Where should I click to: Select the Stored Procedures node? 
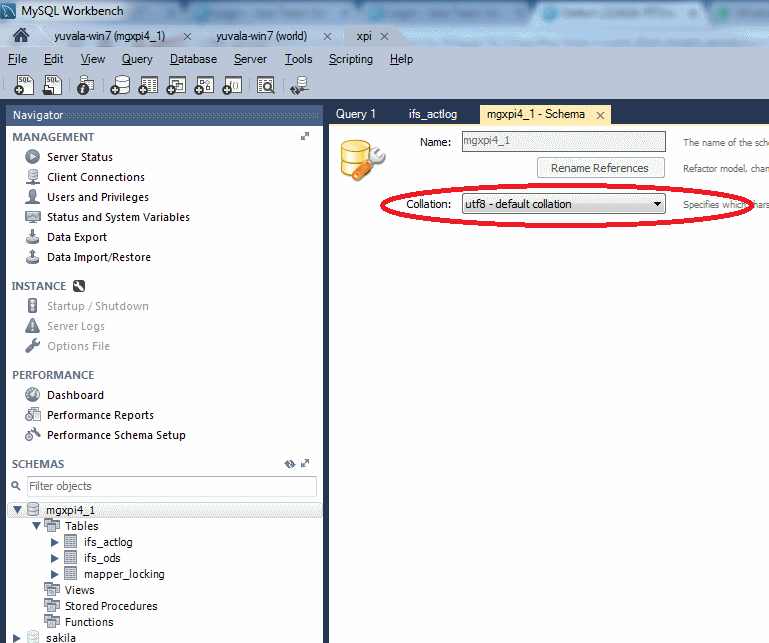(x=111, y=606)
